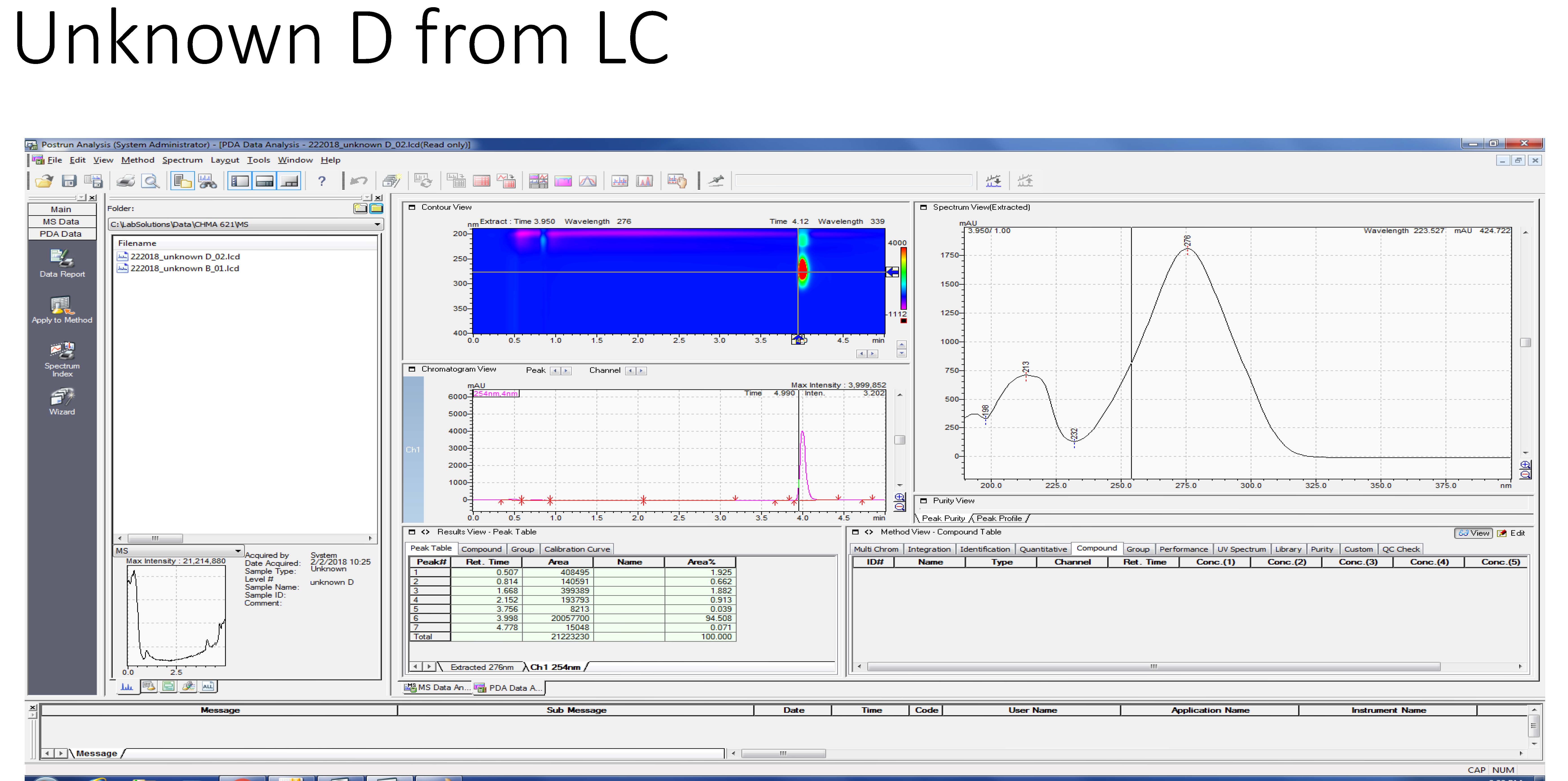Zoom in on the chromatogram view
This screenshot has width=1568, height=781.
[x=900, y=497]
